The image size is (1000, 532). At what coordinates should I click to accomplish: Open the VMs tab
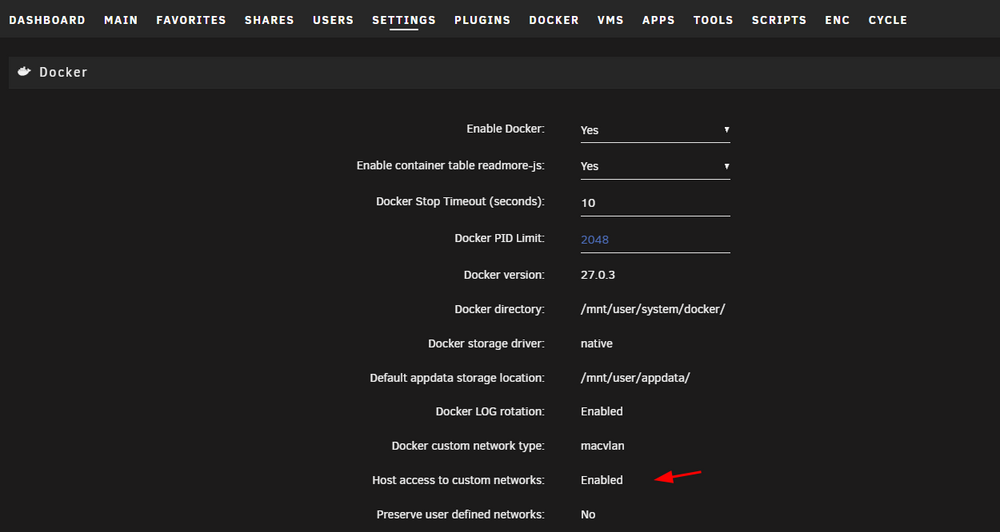coord(610,20)
